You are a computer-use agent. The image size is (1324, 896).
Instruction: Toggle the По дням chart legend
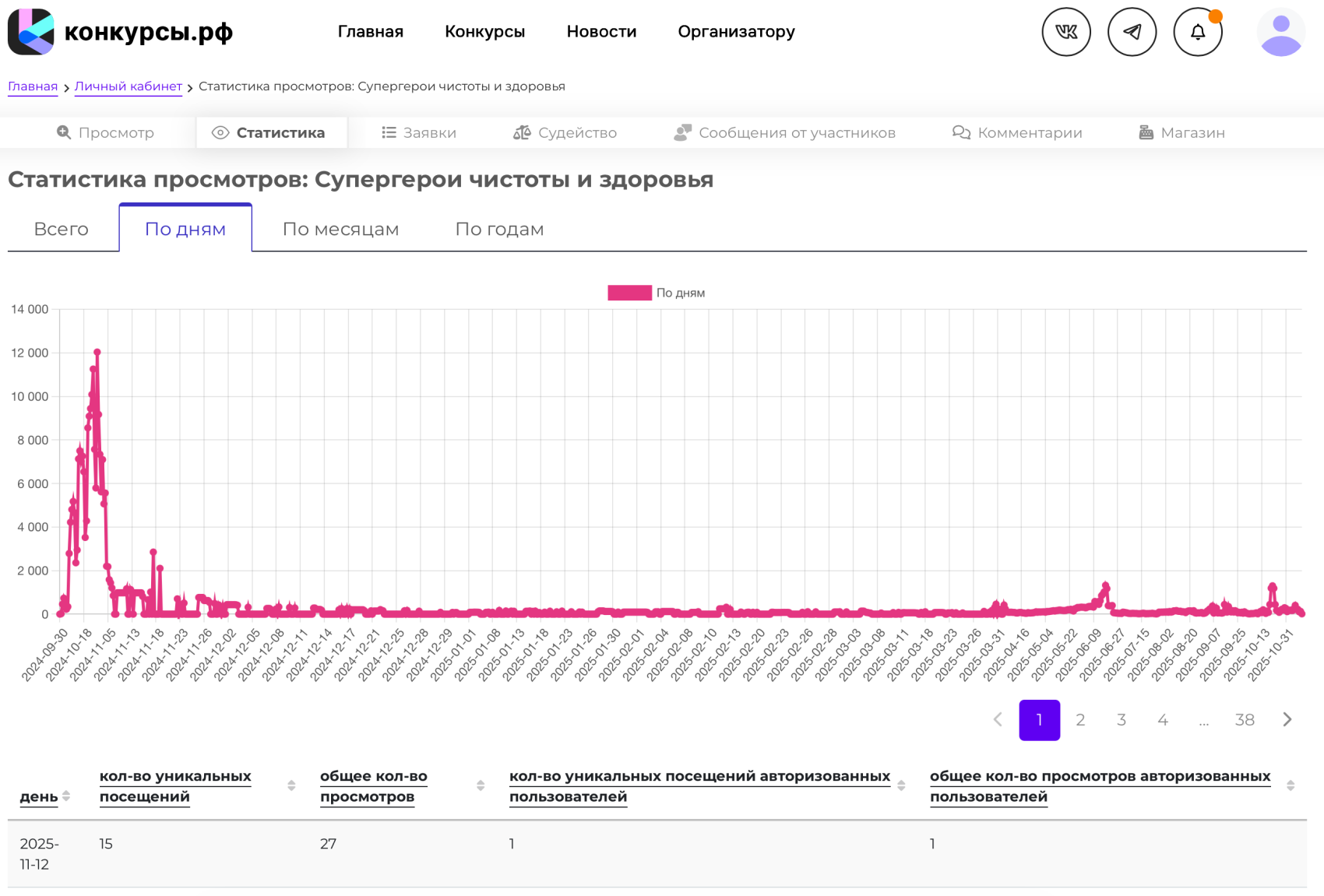pos(656,293)
